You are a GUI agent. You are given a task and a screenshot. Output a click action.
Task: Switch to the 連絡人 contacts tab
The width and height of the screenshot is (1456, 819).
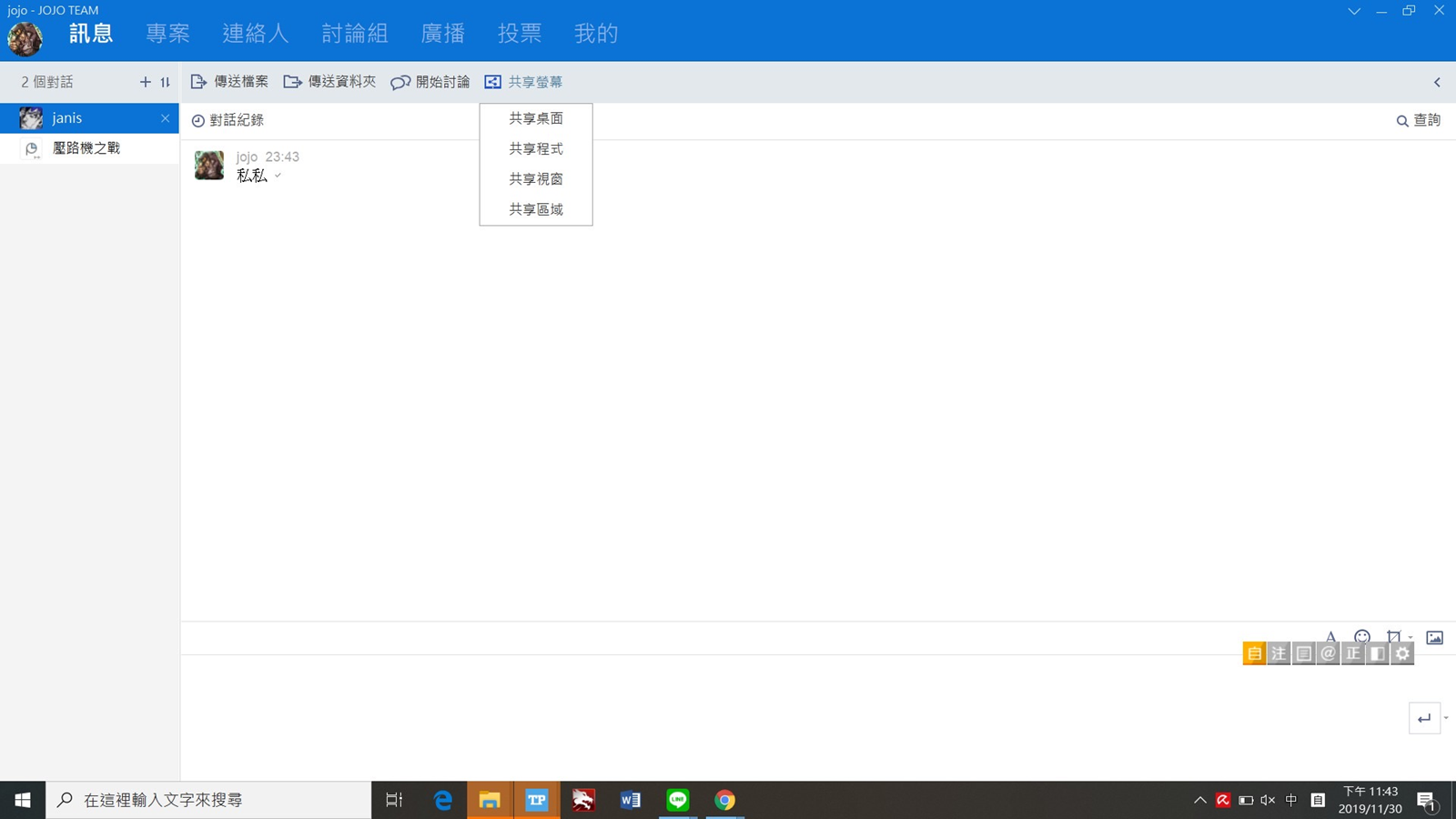click(x=255, y=34)
